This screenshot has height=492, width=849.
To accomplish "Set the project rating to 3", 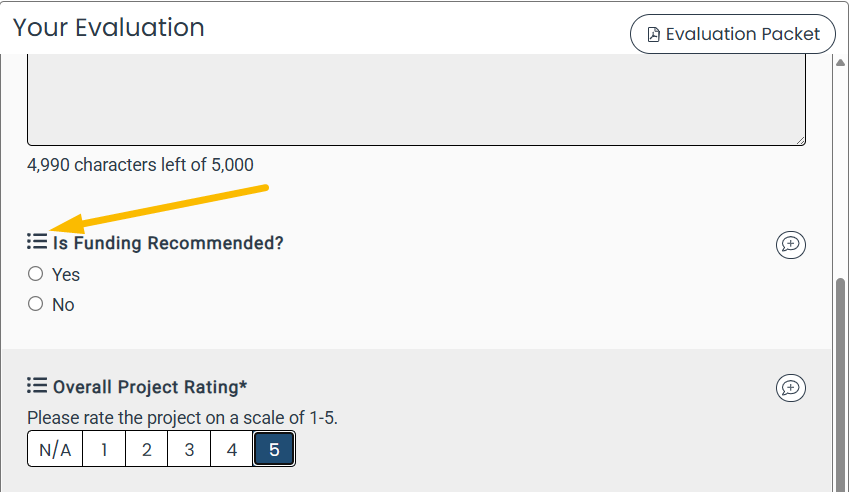I will (x=189, y=450).
